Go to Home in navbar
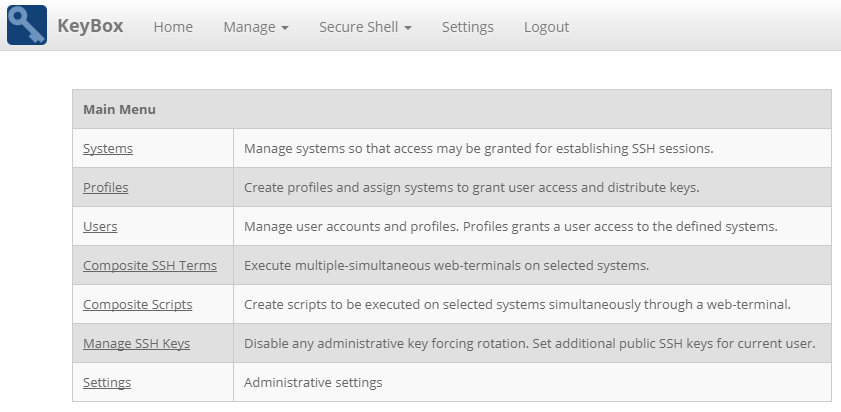The width and height of the screenshot is (841, 412). point(173,27)
